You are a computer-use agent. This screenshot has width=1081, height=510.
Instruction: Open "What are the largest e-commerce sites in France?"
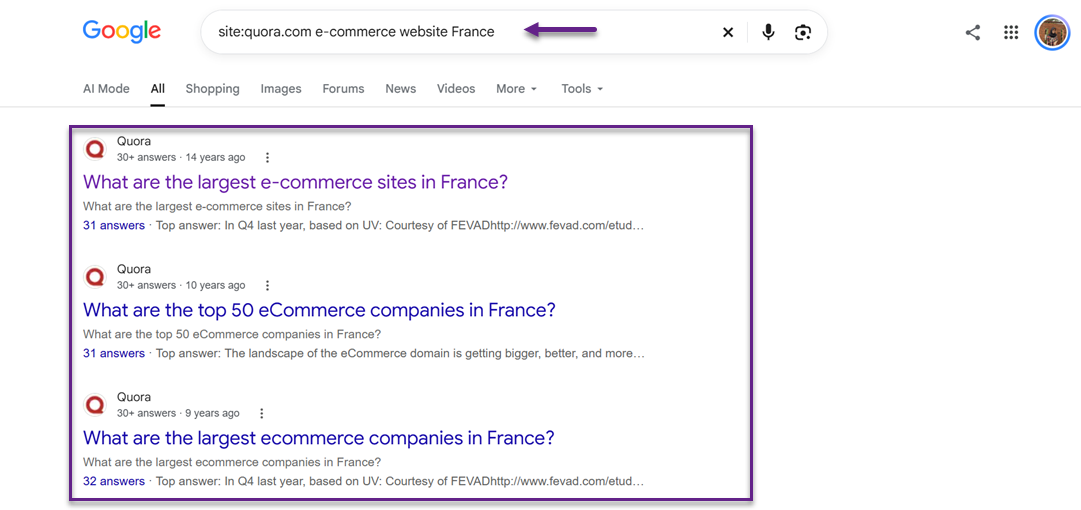pyautogui.click(x=295, y=182)
